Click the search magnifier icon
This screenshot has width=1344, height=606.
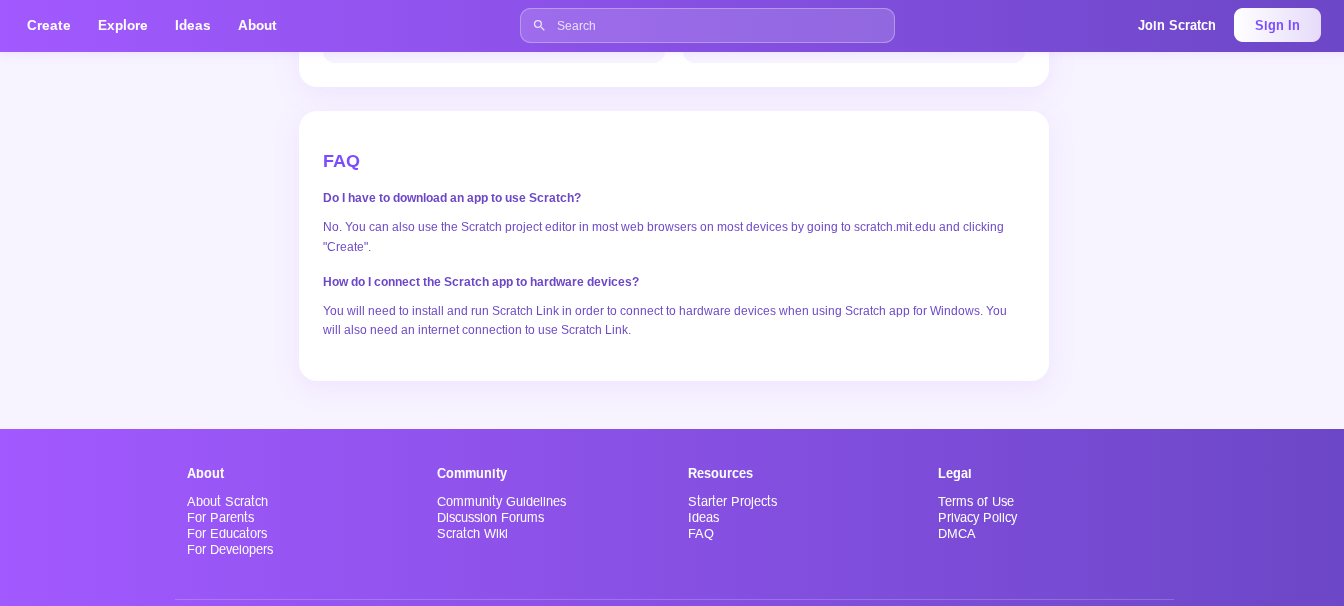pyautogui.click(x=539, y=26)
